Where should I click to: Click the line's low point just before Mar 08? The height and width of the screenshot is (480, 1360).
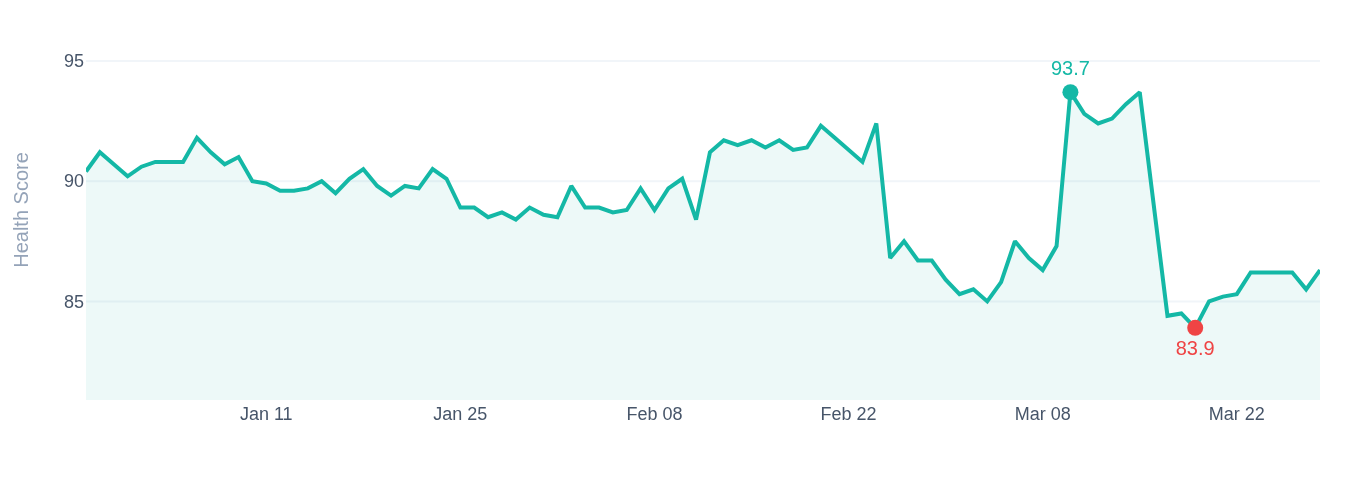[x=987, y=301]
